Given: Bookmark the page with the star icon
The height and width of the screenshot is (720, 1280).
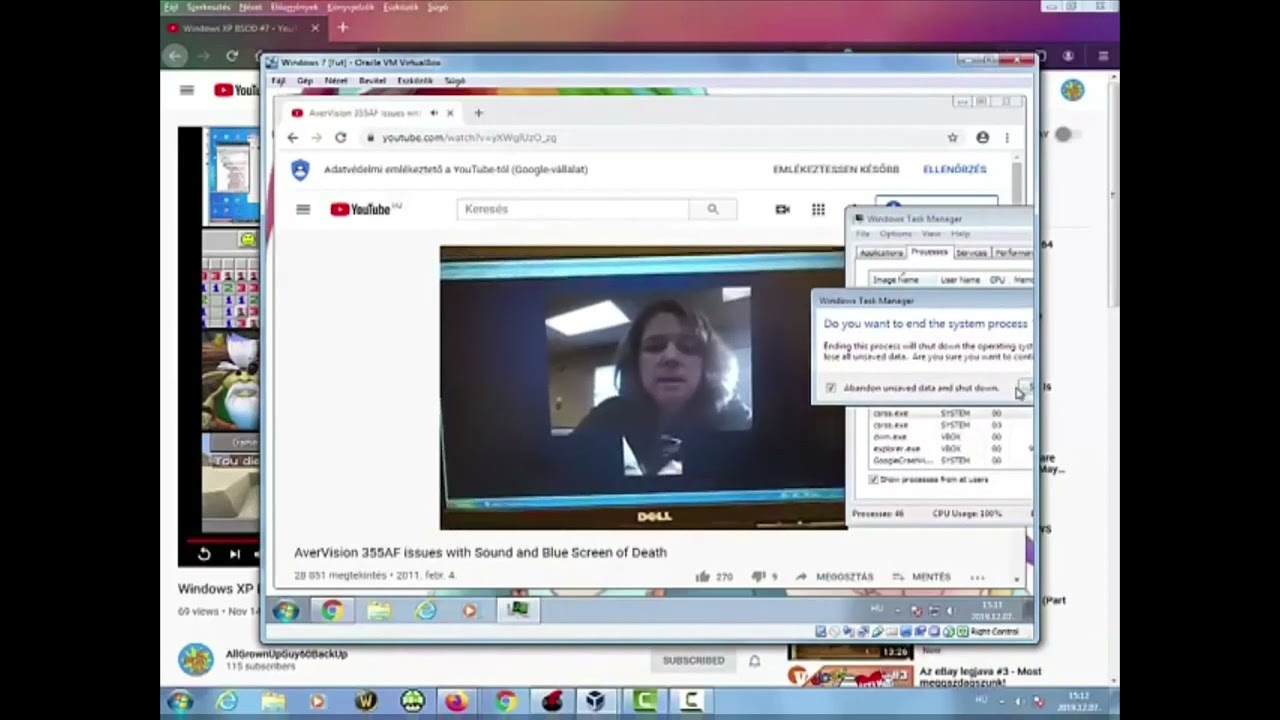Looking at the screenshot, I should point(953,138).
